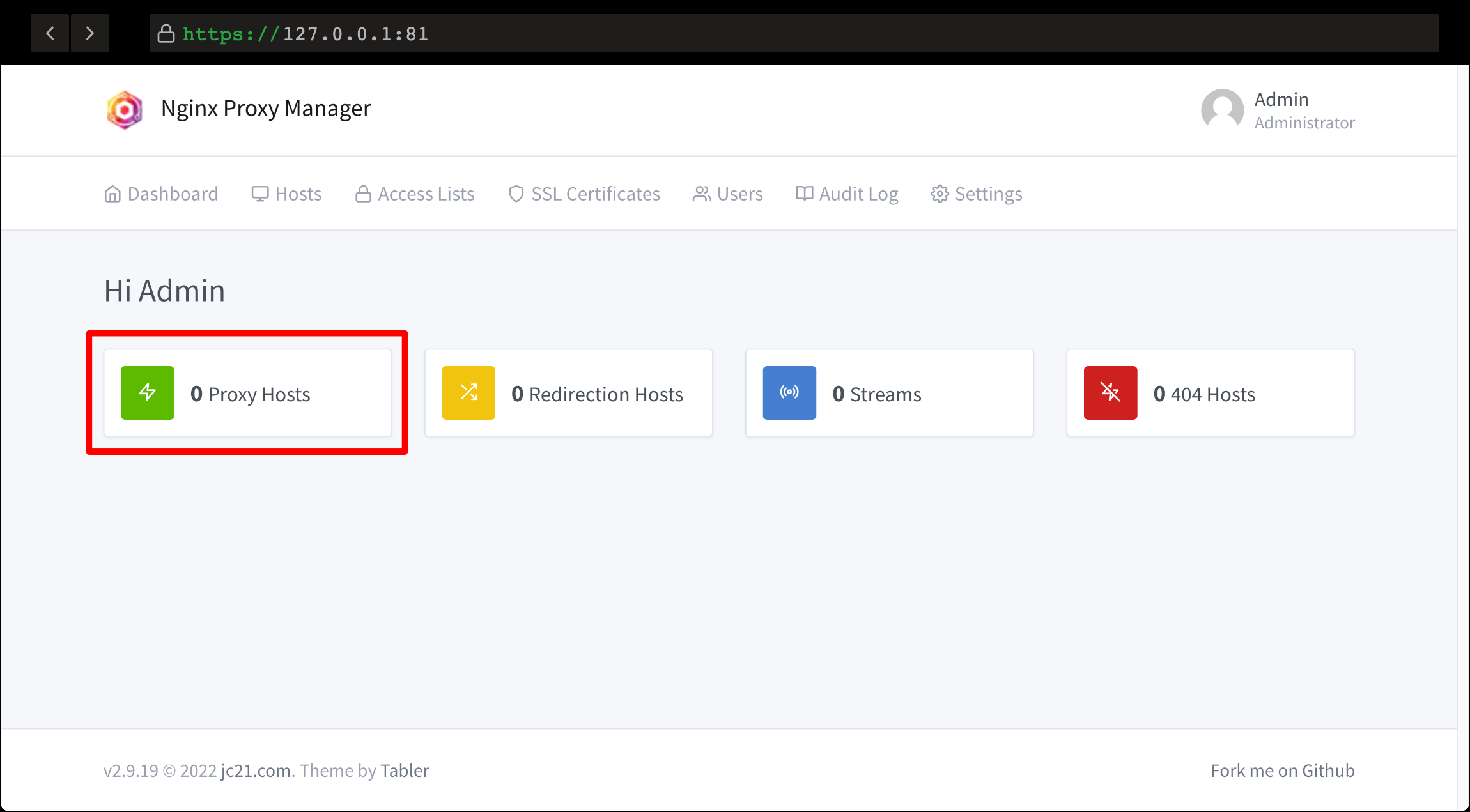This screenshot has width=1470, height=812.
Task: Open the Admin account dropdown
Action: pyautogui.click(x=1278, y=110)
